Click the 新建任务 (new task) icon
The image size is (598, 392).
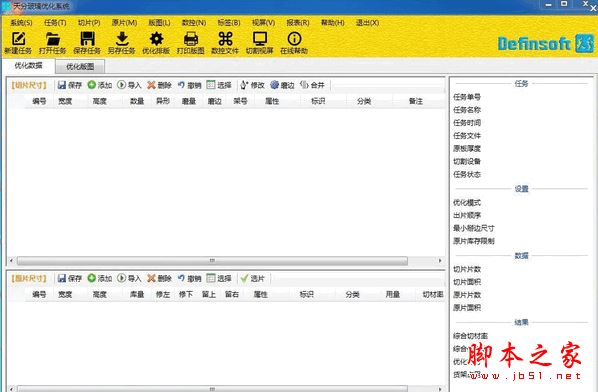18,39
